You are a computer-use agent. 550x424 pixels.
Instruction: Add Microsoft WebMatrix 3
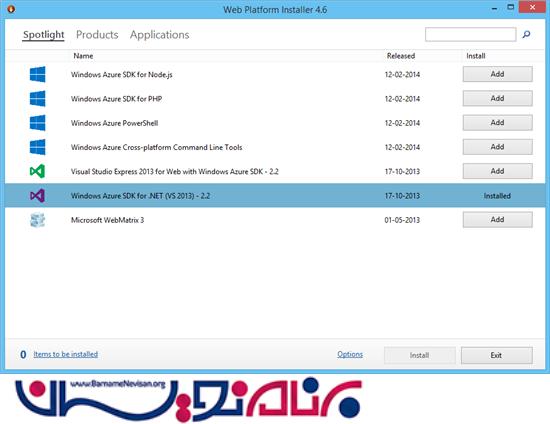click(497, 220)
